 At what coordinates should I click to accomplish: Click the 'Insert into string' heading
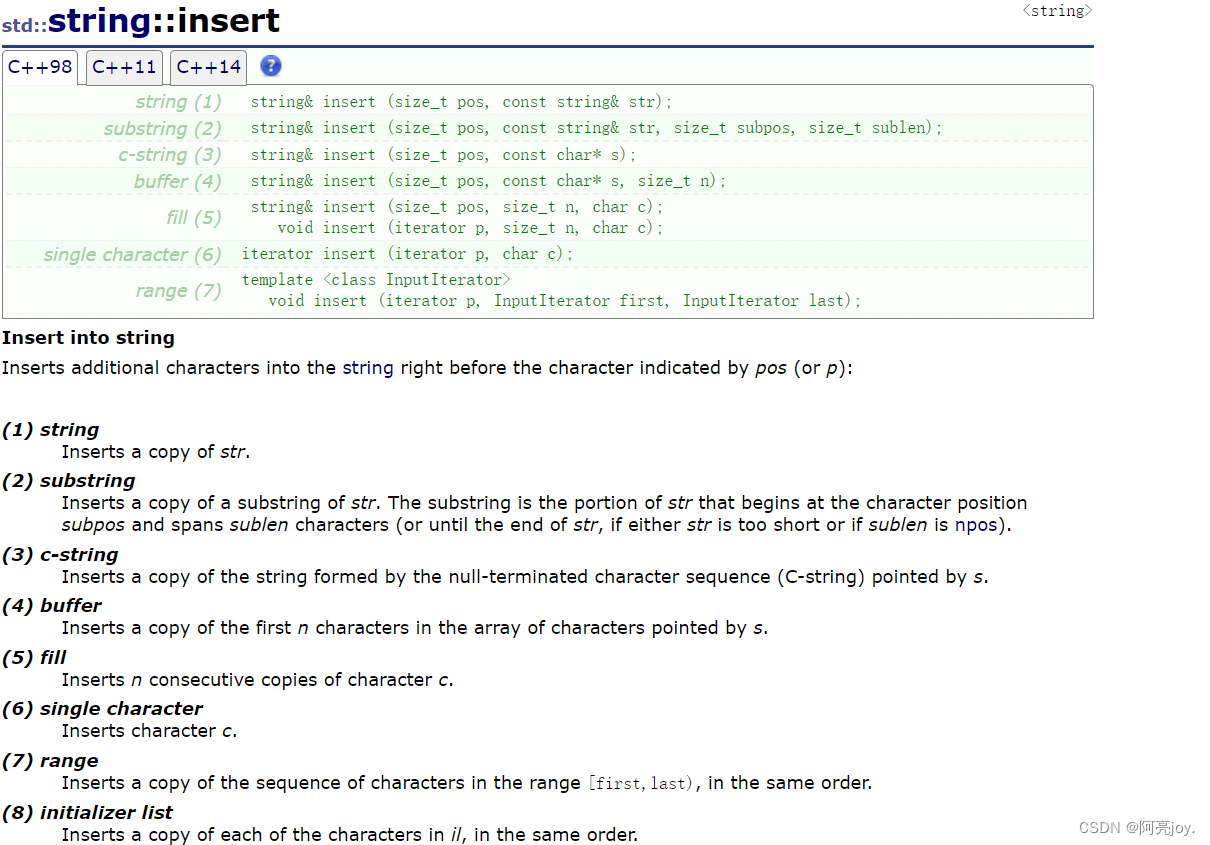pyautogui.click(x=88, y=338)
